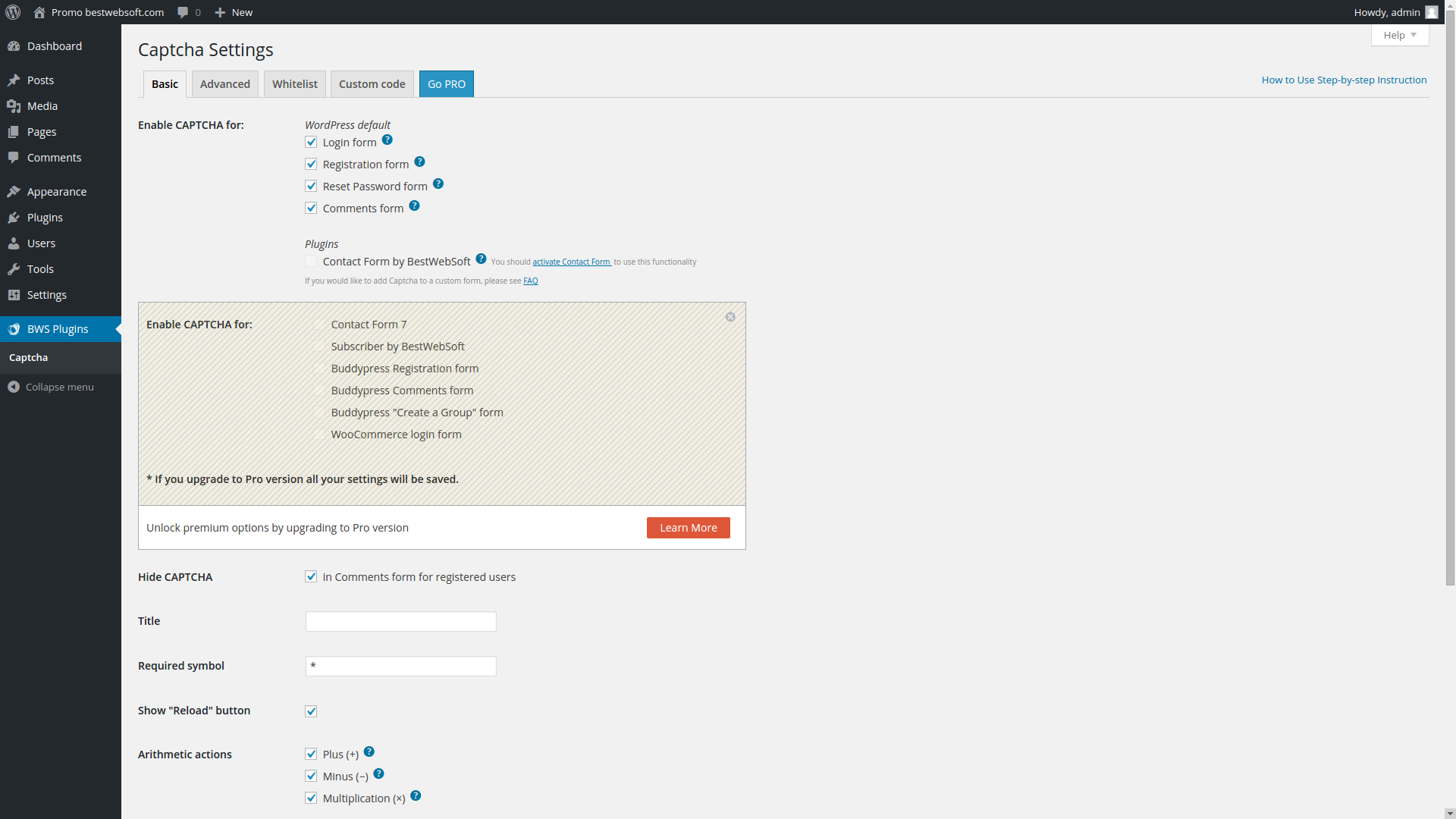Click help icon beside Contact Form by BestWebSoft
This screenshot has width=1456, height=819.
point(481,259)
